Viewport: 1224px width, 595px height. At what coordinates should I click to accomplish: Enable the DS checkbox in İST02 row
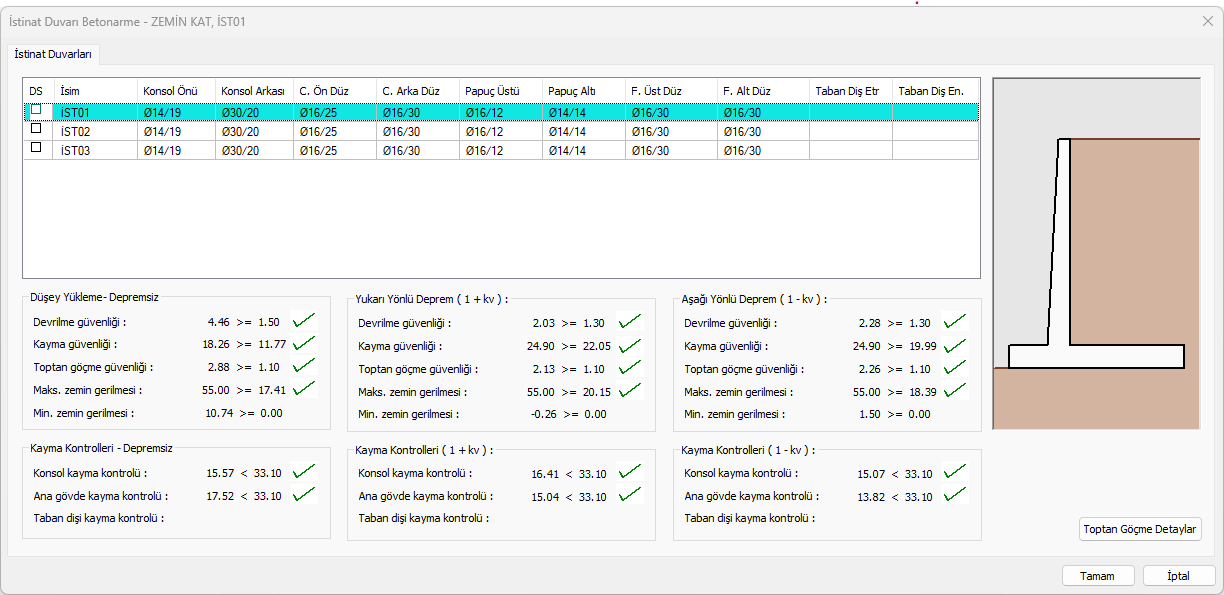click(x=37, y=129)
